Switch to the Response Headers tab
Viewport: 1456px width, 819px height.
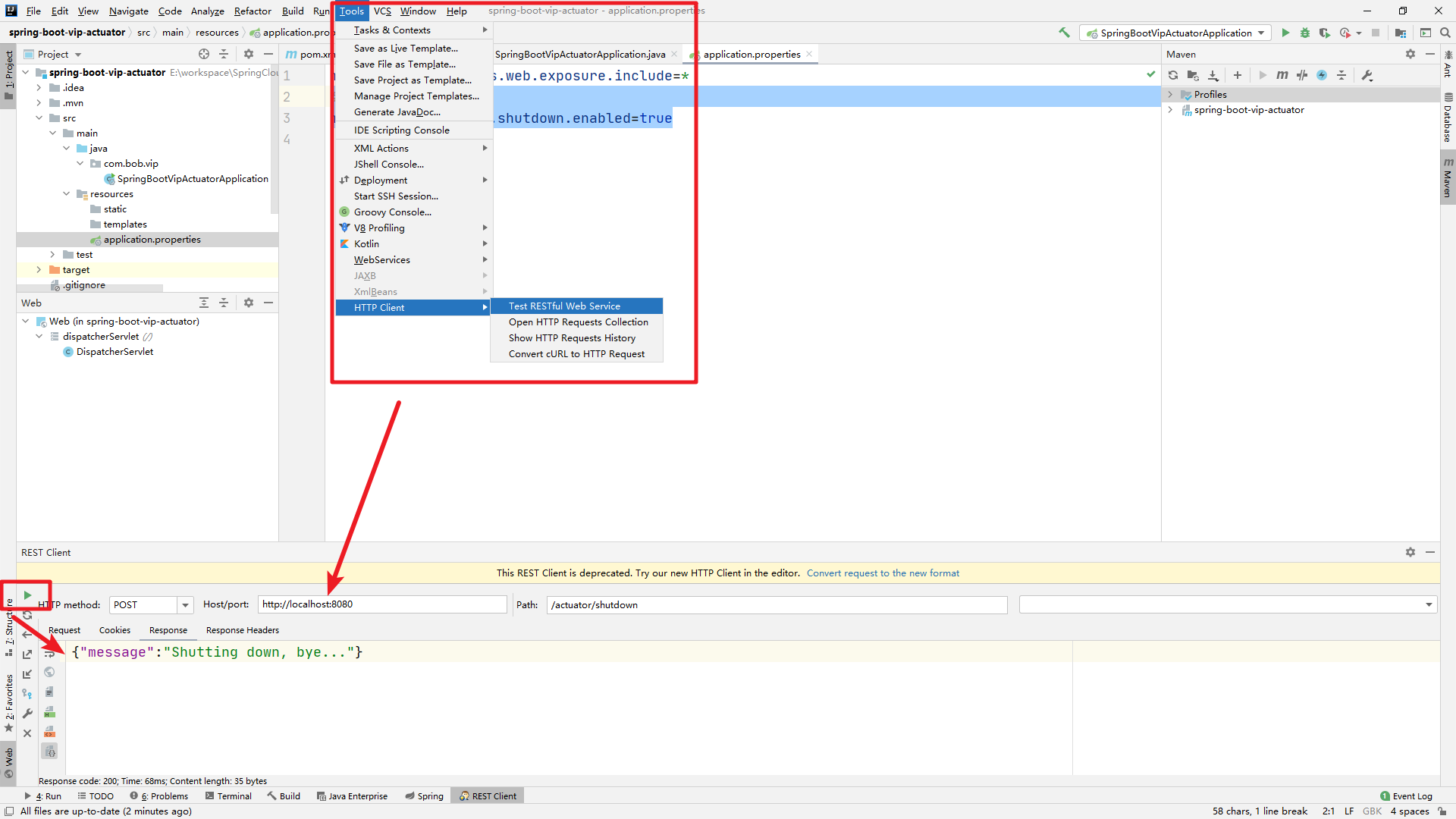pyautogui.click(x=241, y=629)
